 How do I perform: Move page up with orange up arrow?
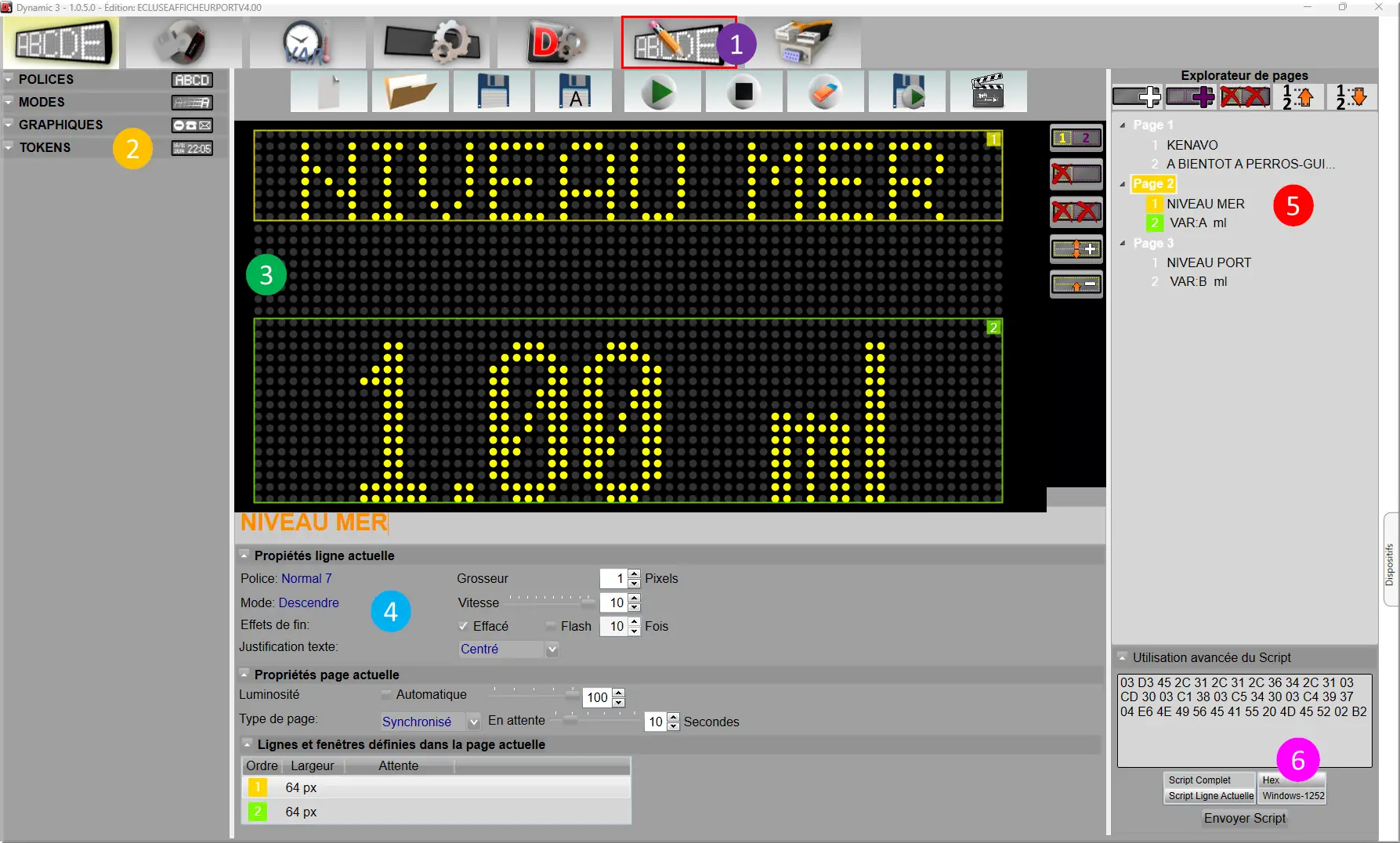[1297, 97]
